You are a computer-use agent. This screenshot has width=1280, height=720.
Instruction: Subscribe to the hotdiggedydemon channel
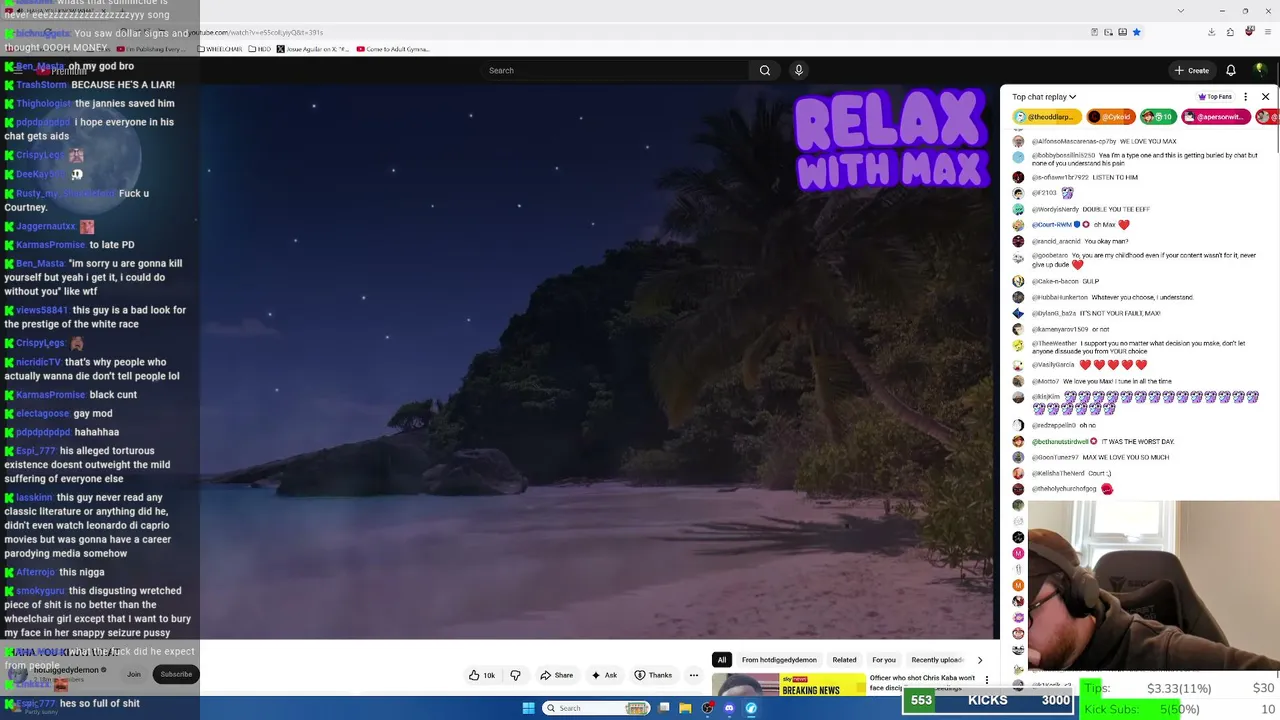pos(176,674)
